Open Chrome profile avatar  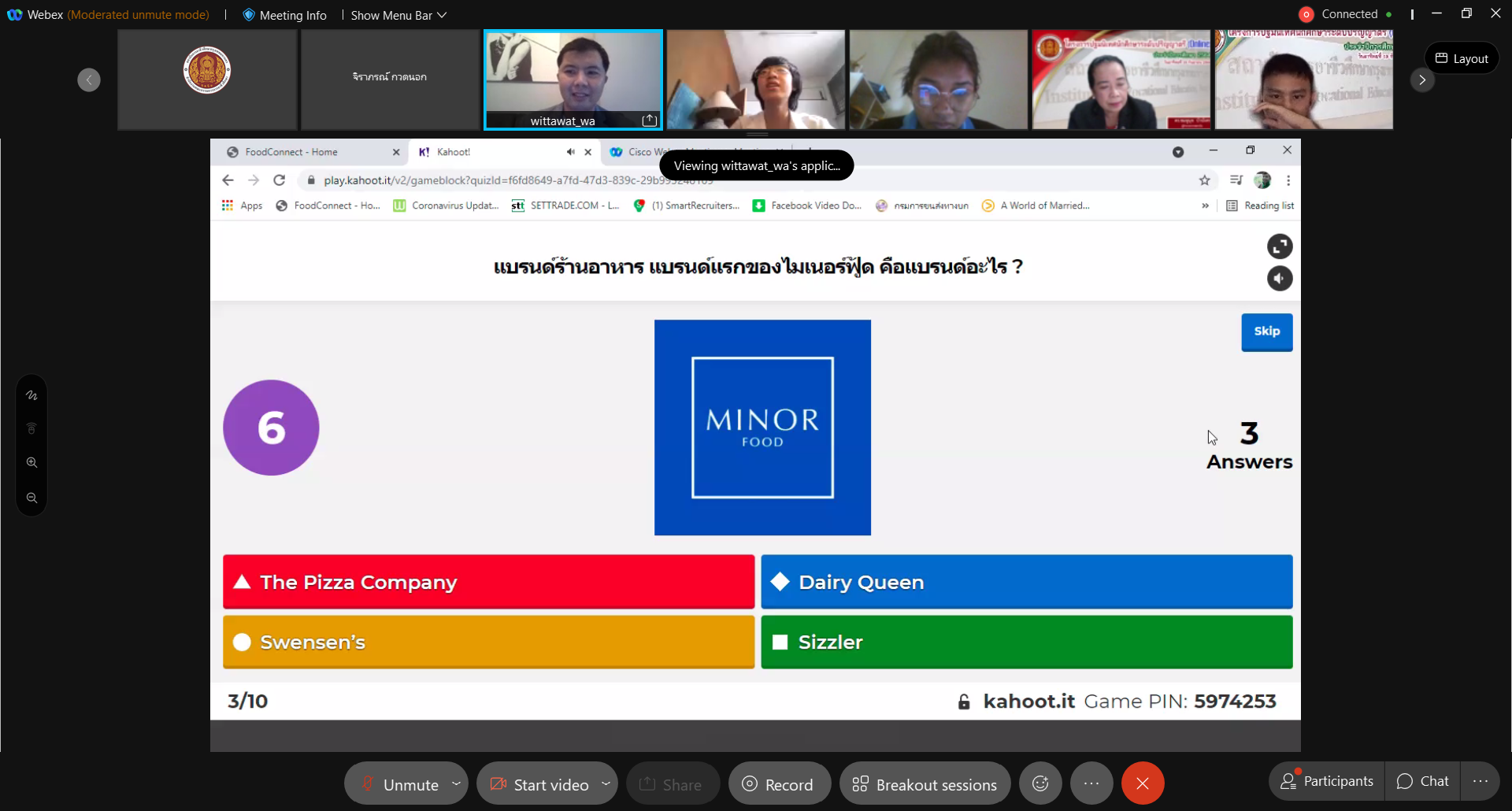coord(1262,180)
